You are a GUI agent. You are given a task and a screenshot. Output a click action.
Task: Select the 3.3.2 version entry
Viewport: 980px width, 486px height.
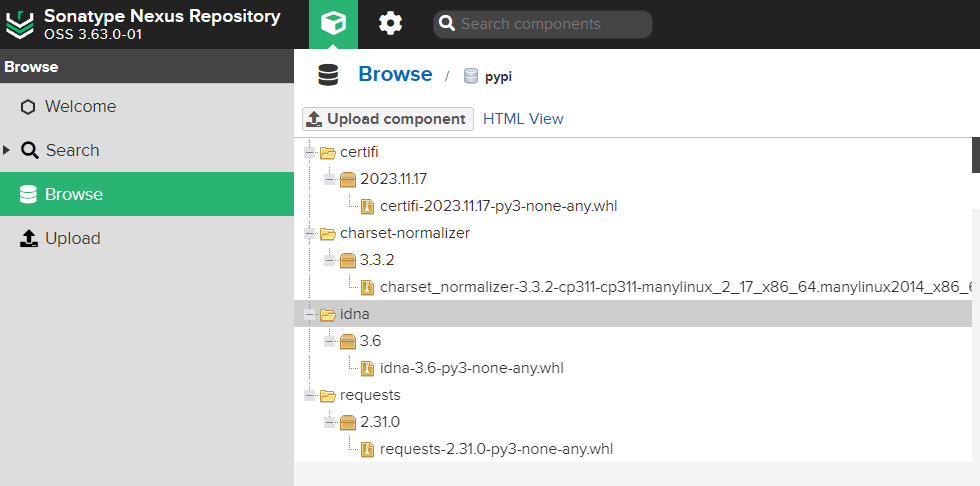(x=377, y=260)
